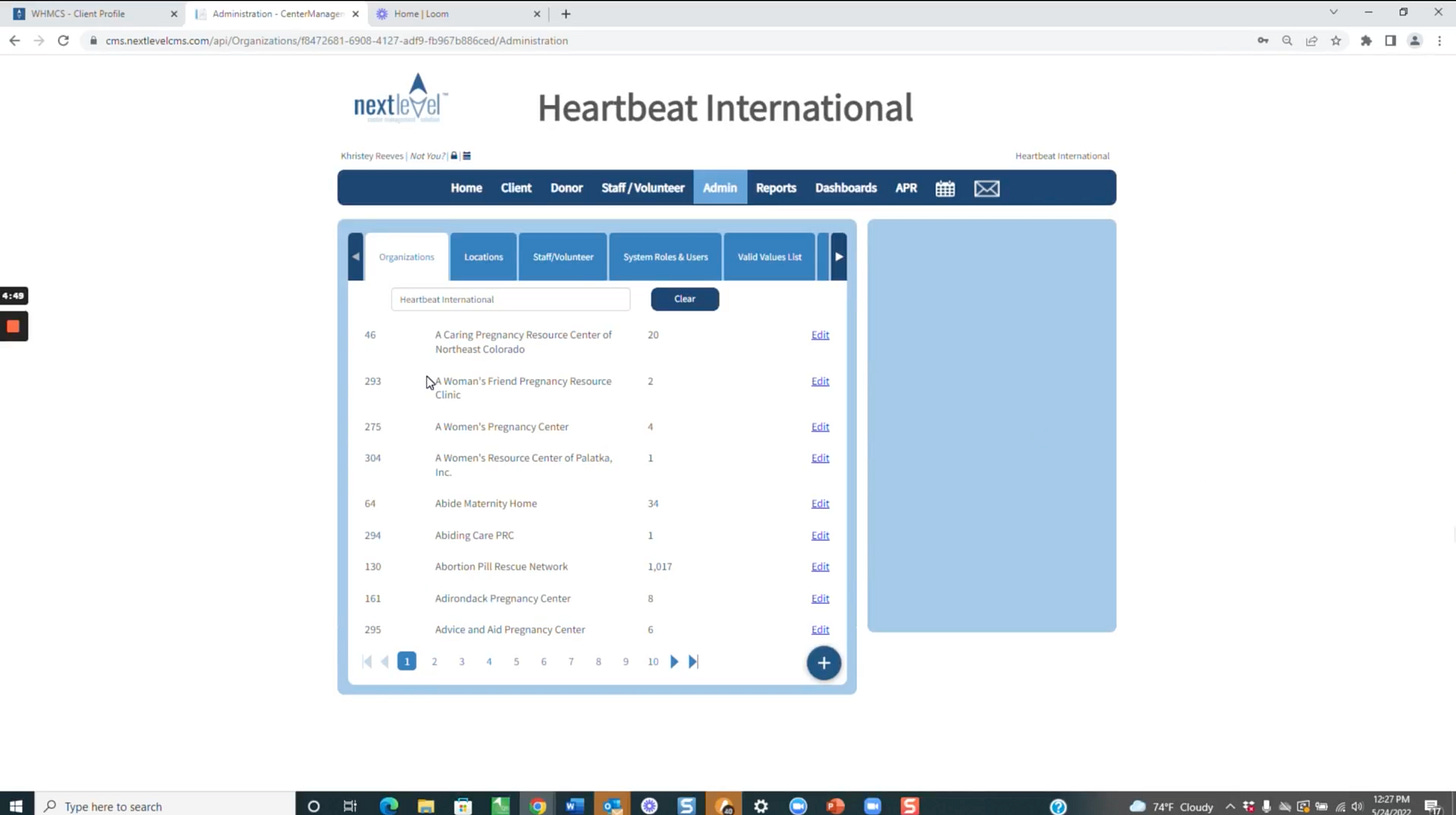Switch to Locations tab

483,257
